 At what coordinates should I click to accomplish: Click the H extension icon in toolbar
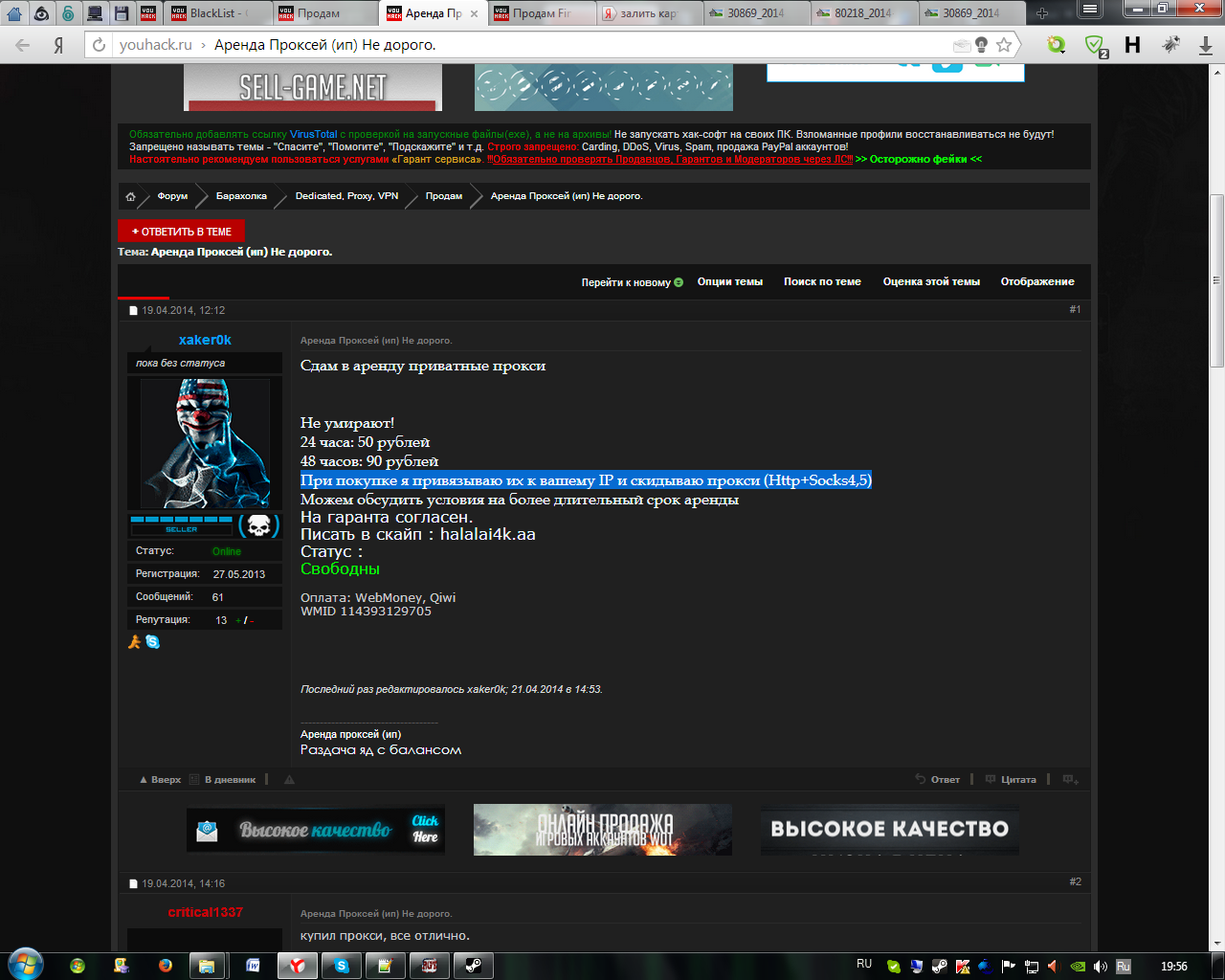(1133, 45)
